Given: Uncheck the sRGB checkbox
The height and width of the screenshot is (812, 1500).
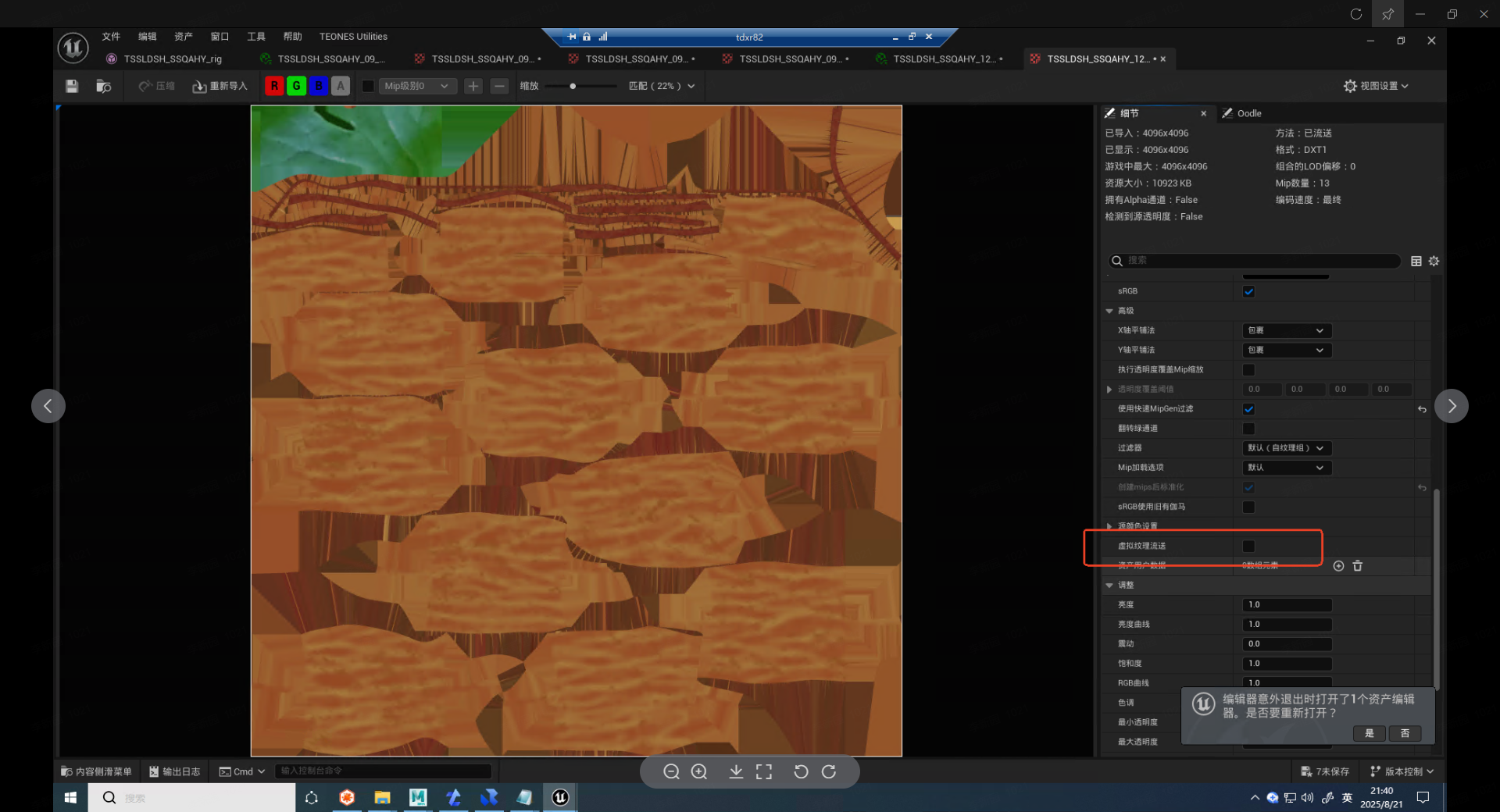Looking at the screenshot, I should [1248, 291].
